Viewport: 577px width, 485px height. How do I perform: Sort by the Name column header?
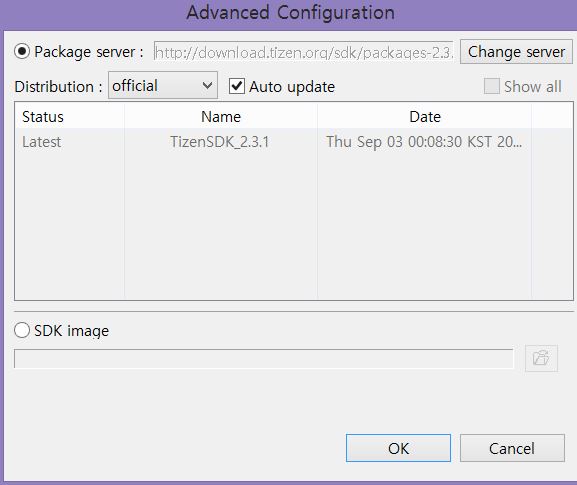click(221, 117)
